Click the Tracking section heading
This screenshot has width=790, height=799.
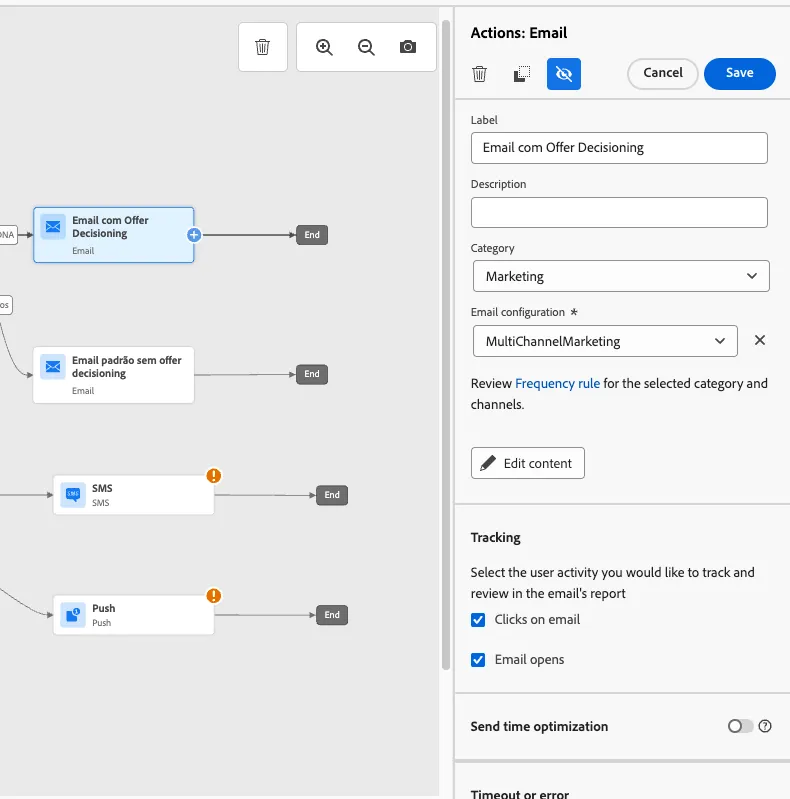click(x=495, y=538)
